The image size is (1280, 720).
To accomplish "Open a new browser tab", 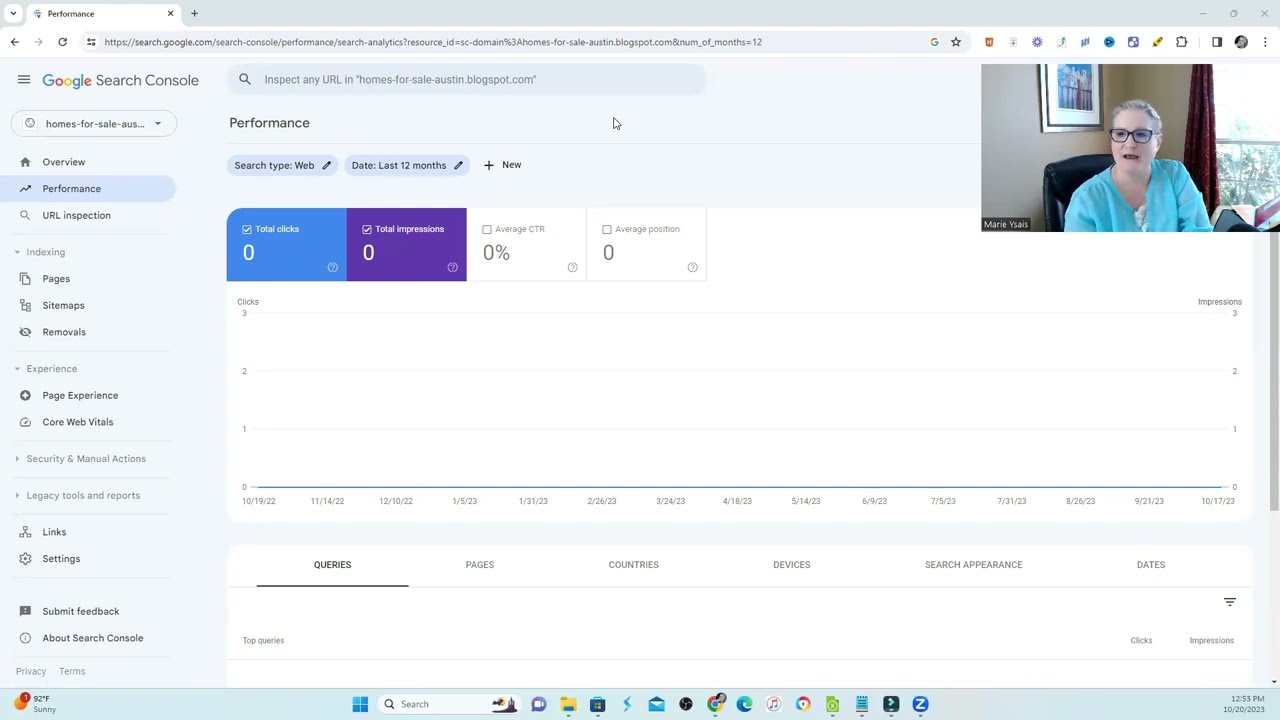I will pos(194,14).
